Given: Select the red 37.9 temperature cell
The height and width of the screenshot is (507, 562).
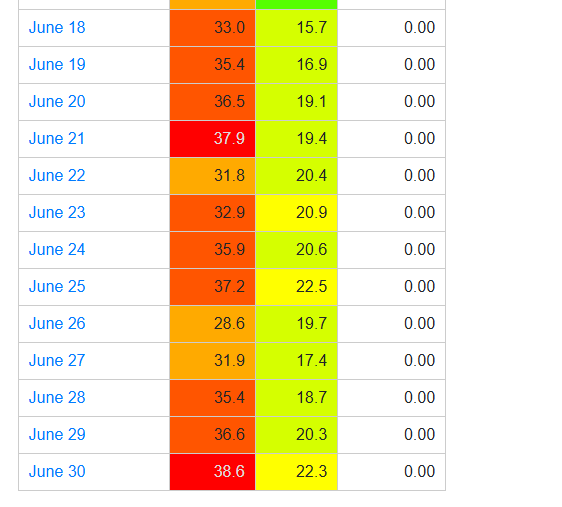Looking at the screenshot, I should click(213, 139).
